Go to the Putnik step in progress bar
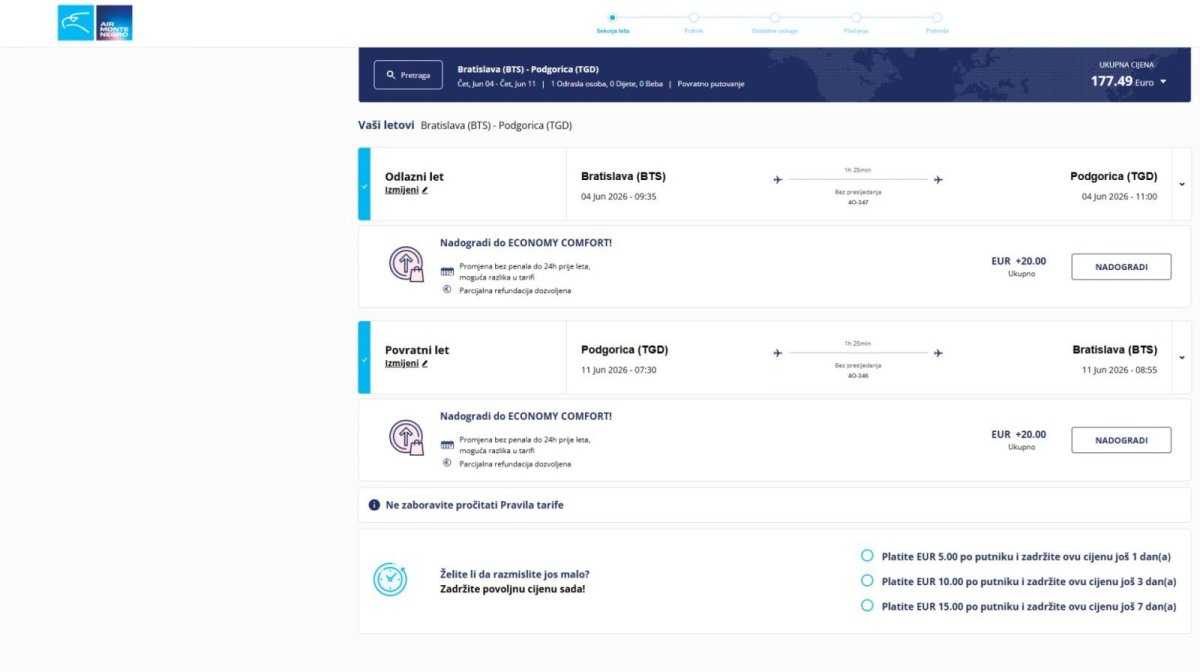1200x672 pixels. [694, 17]
